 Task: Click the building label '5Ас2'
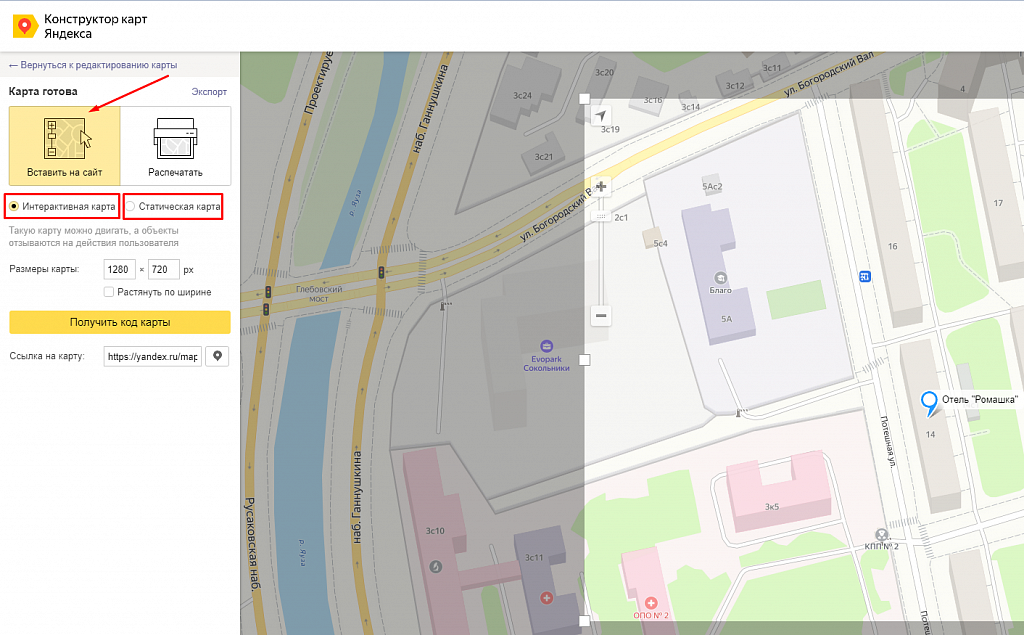712,186
